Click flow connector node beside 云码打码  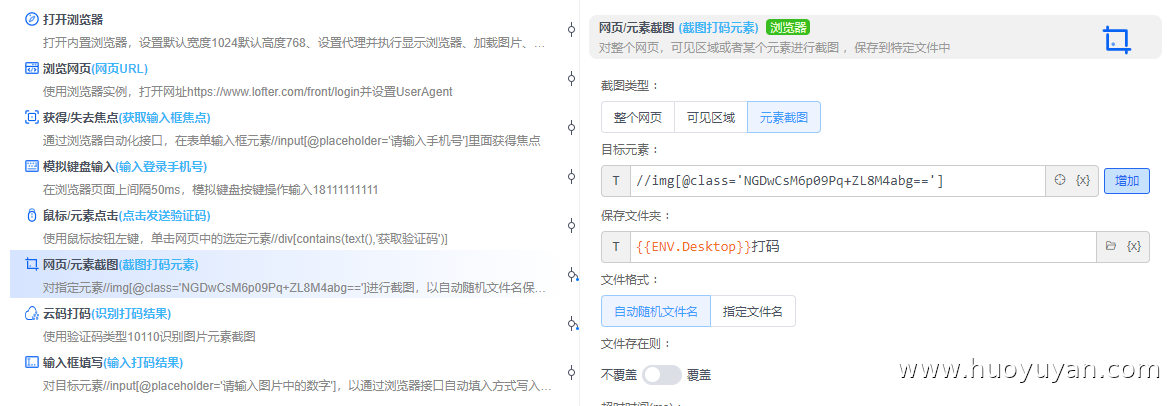click(x=572, y=324)
